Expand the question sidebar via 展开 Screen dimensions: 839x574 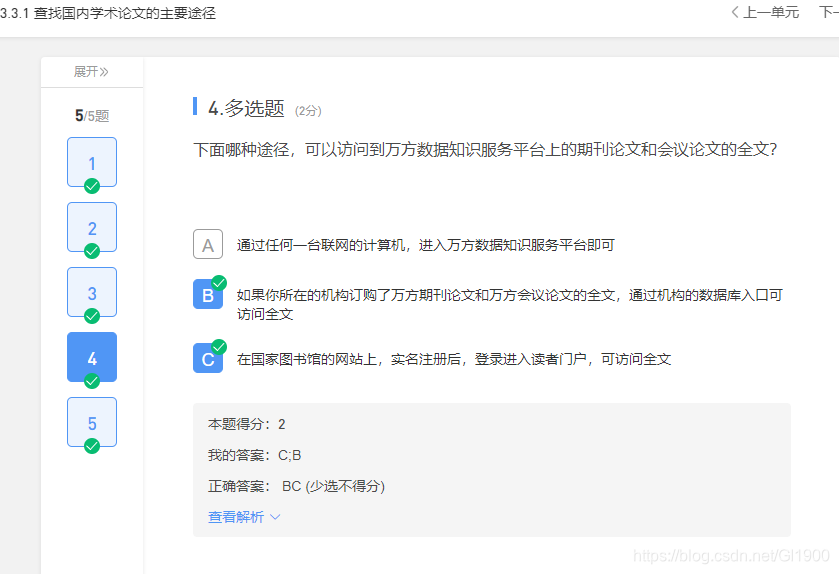tap(91, 72)
